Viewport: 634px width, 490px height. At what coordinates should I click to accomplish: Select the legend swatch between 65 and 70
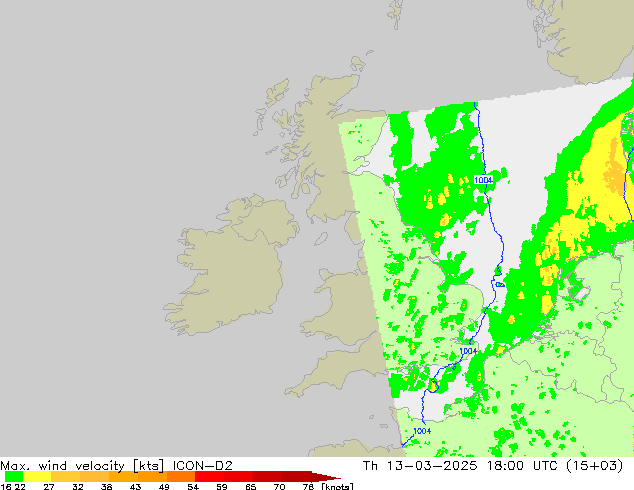pos(267,477)
